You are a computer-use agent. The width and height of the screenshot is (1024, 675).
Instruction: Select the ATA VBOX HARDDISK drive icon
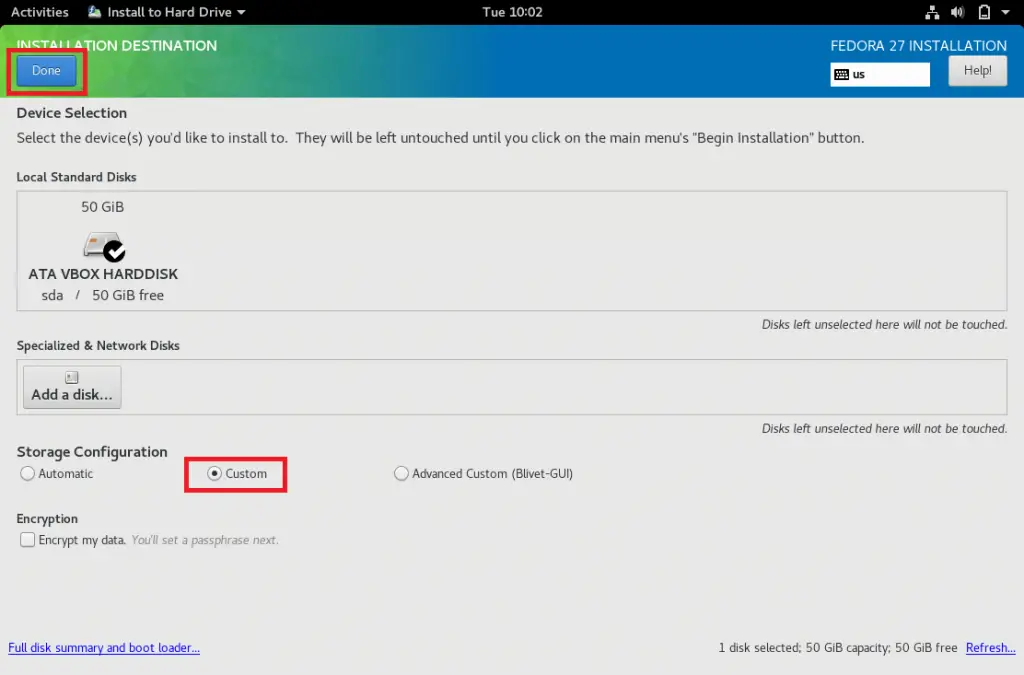pos(104,246)
